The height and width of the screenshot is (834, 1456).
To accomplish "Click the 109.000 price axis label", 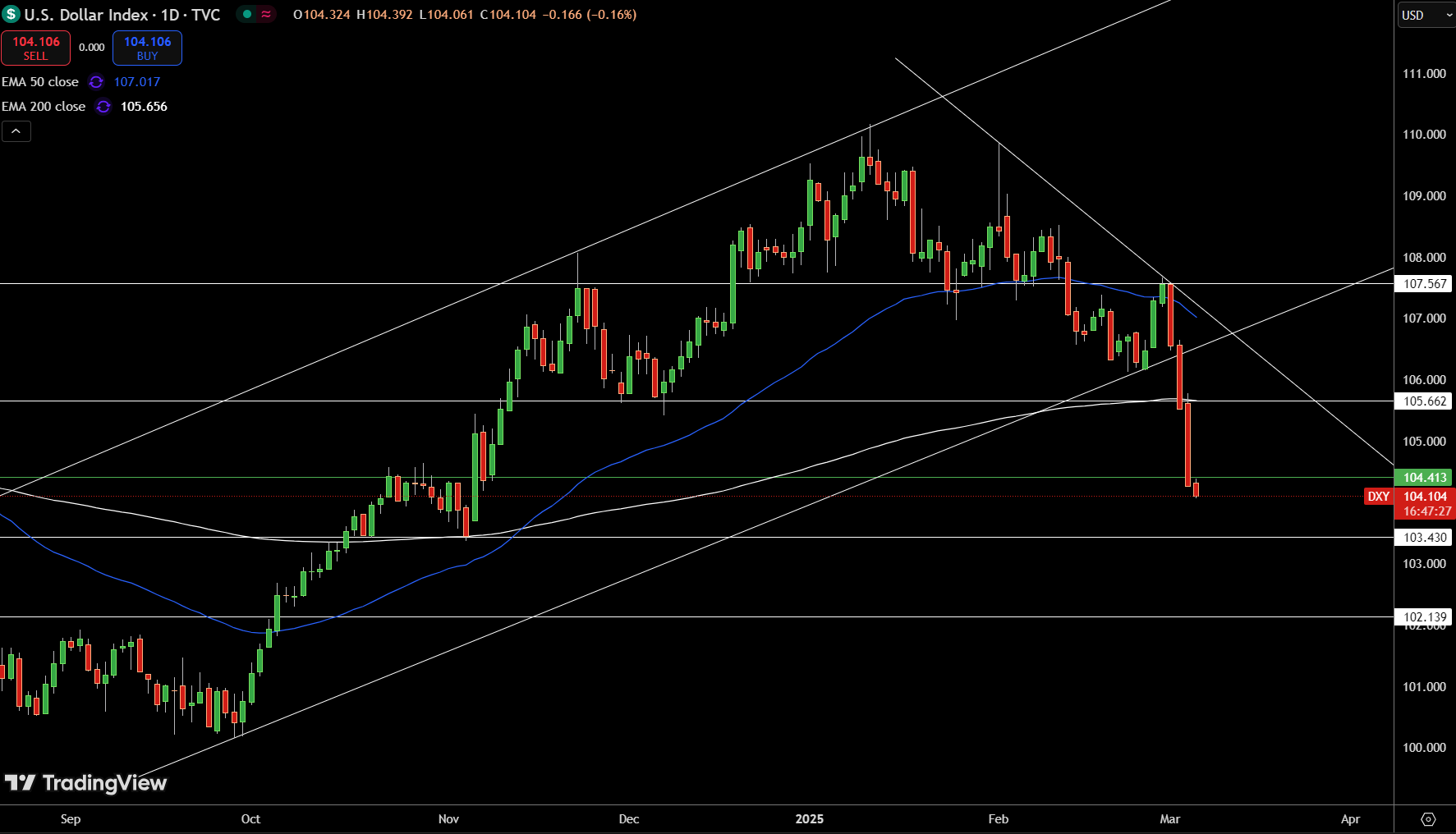I will pos(1424,196).
